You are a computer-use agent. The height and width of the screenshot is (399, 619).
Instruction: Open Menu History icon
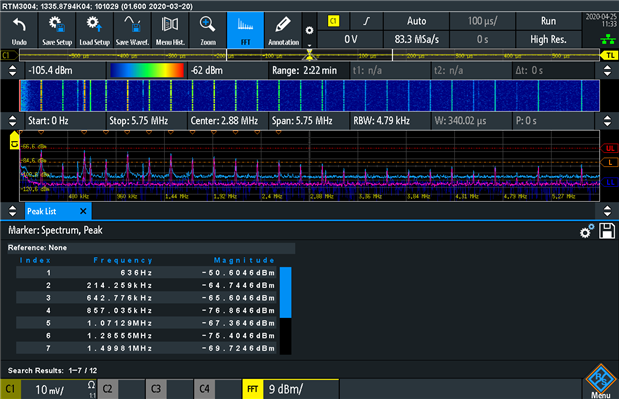[170, 30]
